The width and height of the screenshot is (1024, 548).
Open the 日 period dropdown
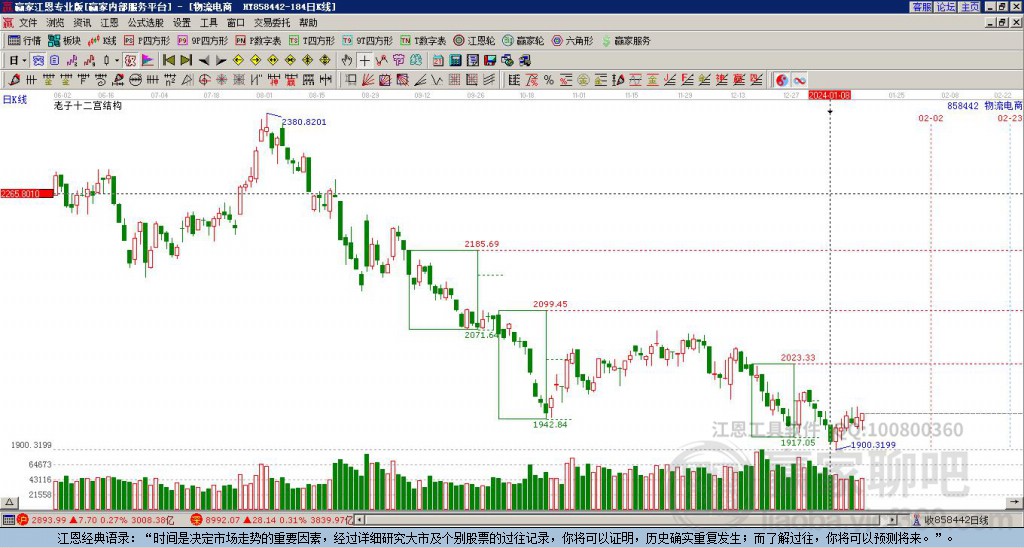point(18,60)
